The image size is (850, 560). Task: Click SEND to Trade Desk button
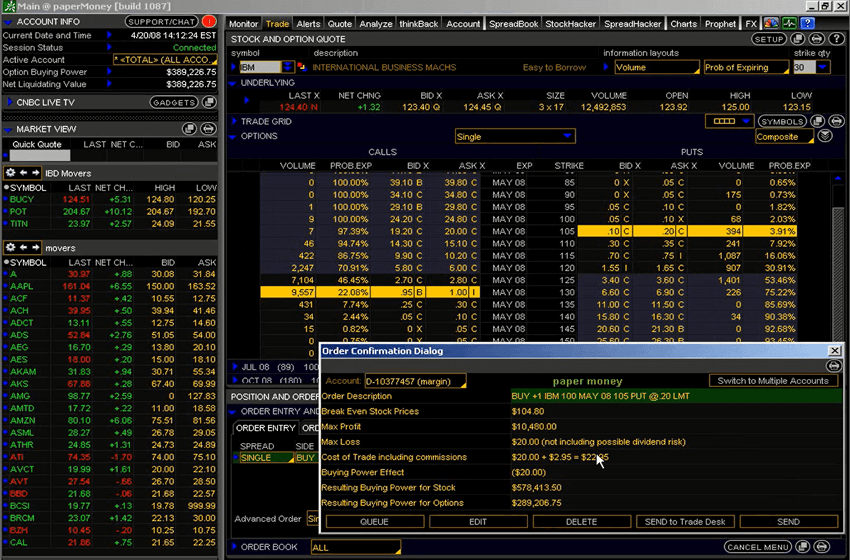685,522
